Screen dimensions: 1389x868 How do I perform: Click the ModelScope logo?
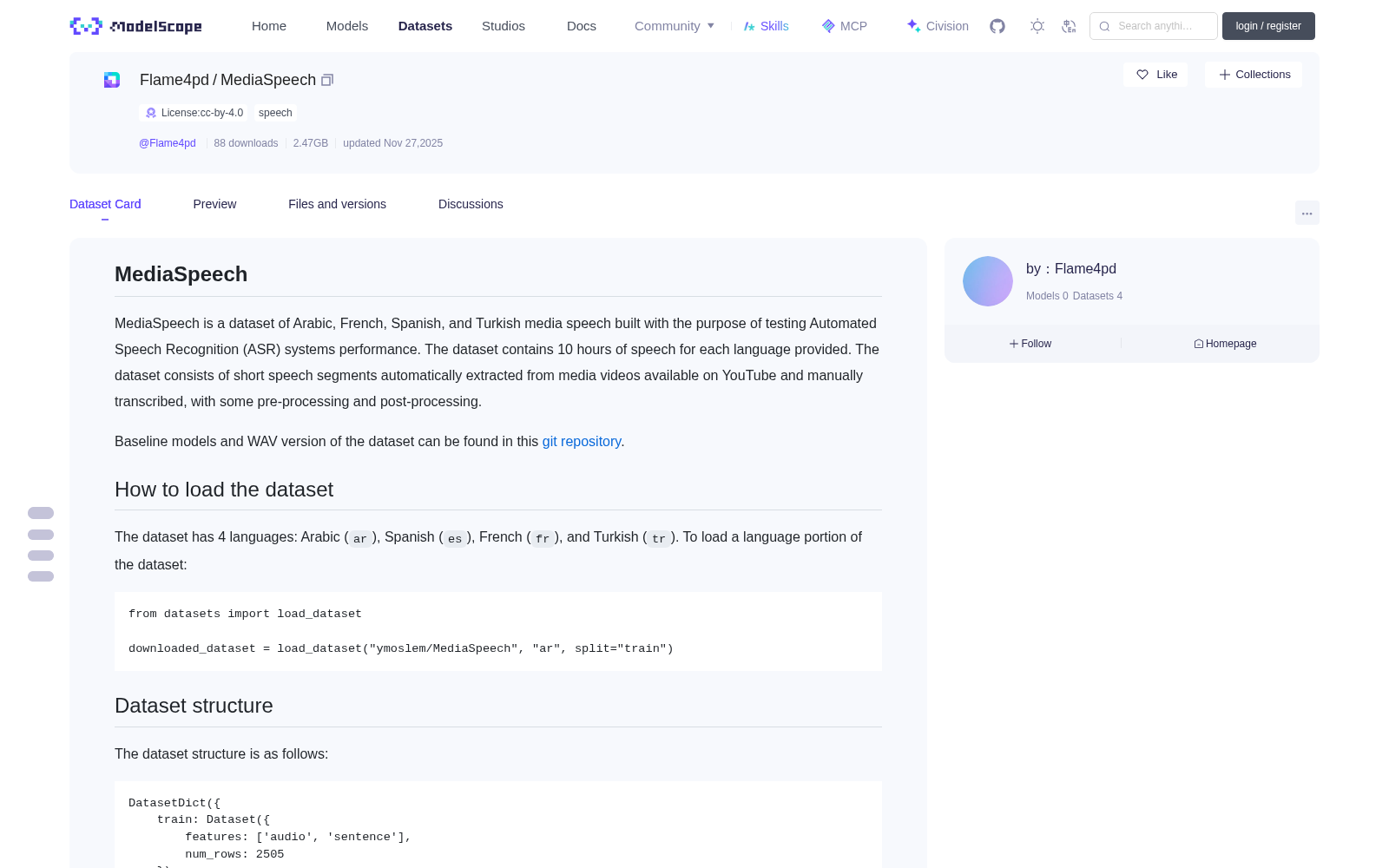coord(136,26)
